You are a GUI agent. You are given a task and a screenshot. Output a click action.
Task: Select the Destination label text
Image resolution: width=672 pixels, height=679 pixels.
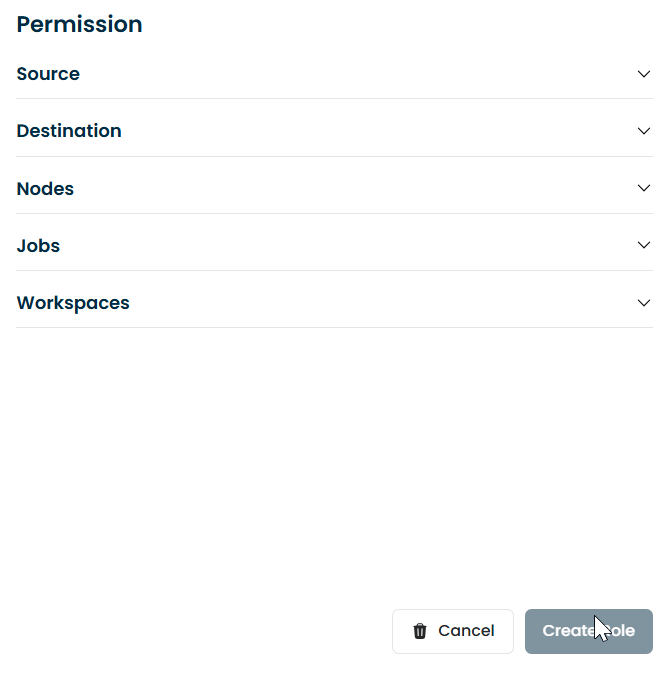point(69,131)
